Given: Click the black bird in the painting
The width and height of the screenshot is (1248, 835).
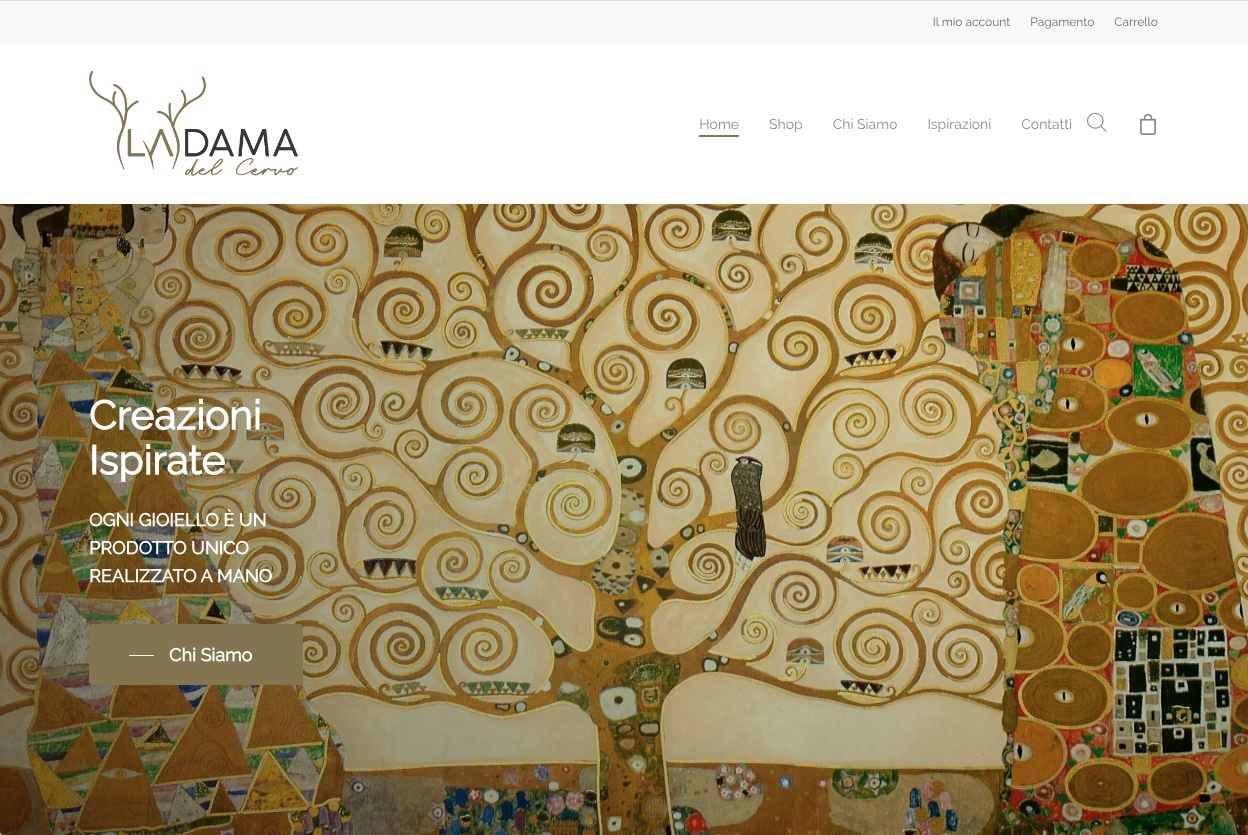Looking at the screenshot, I should click(x=749, y=507).
